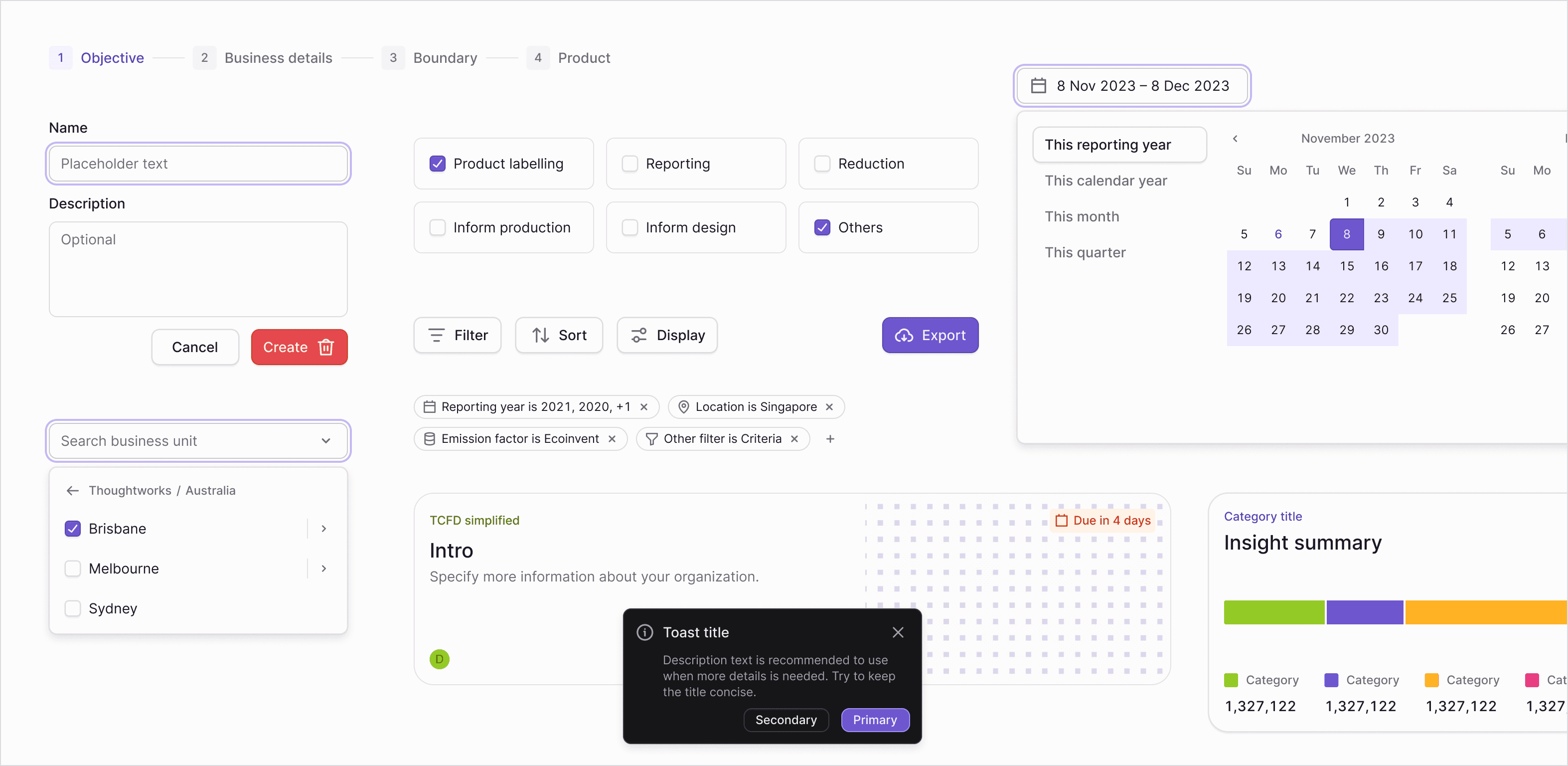The height and width of the screenshot is (766, 1568).
Task: Go to previous month in calendar
Action: pos(1235,138)
